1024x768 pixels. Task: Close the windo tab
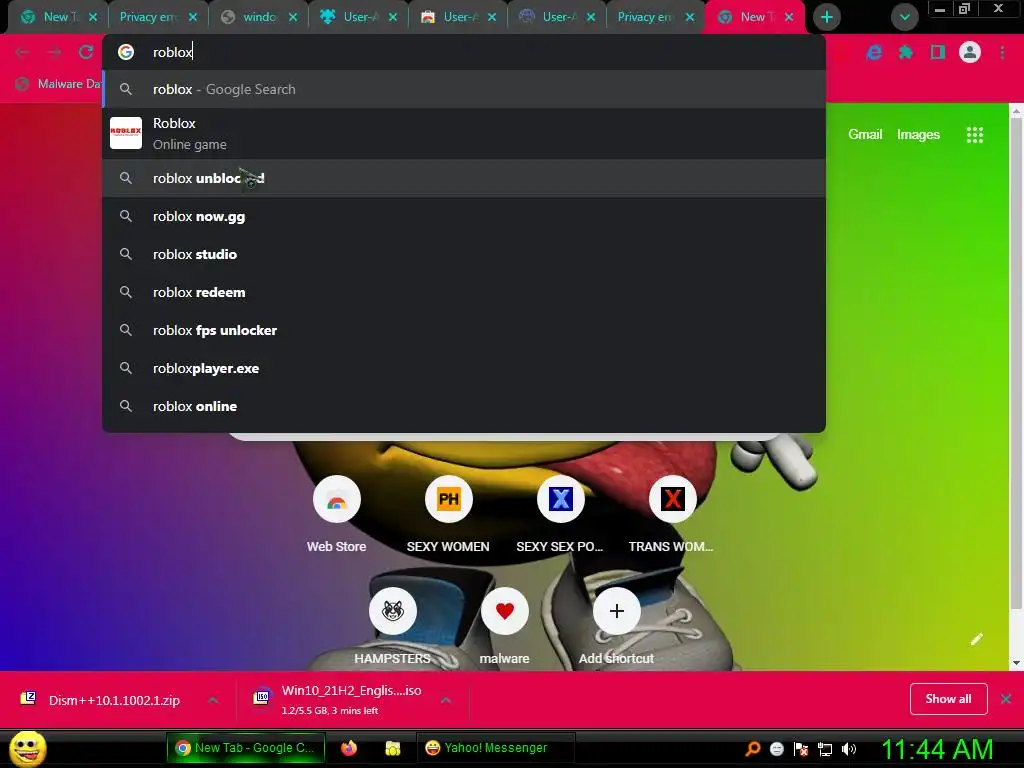tap(293, 18)
